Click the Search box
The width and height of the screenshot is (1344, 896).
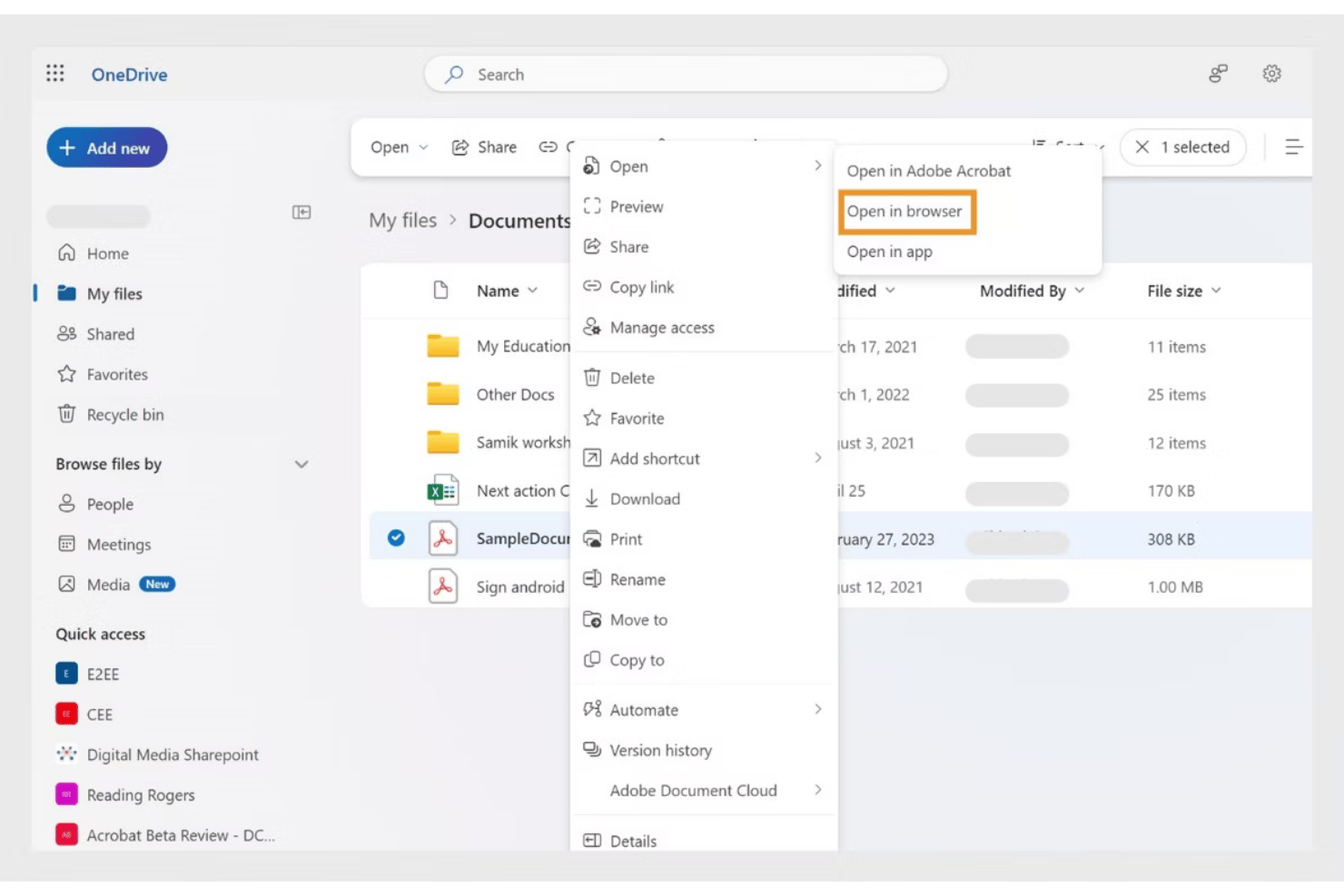click(x=686, y=74)
